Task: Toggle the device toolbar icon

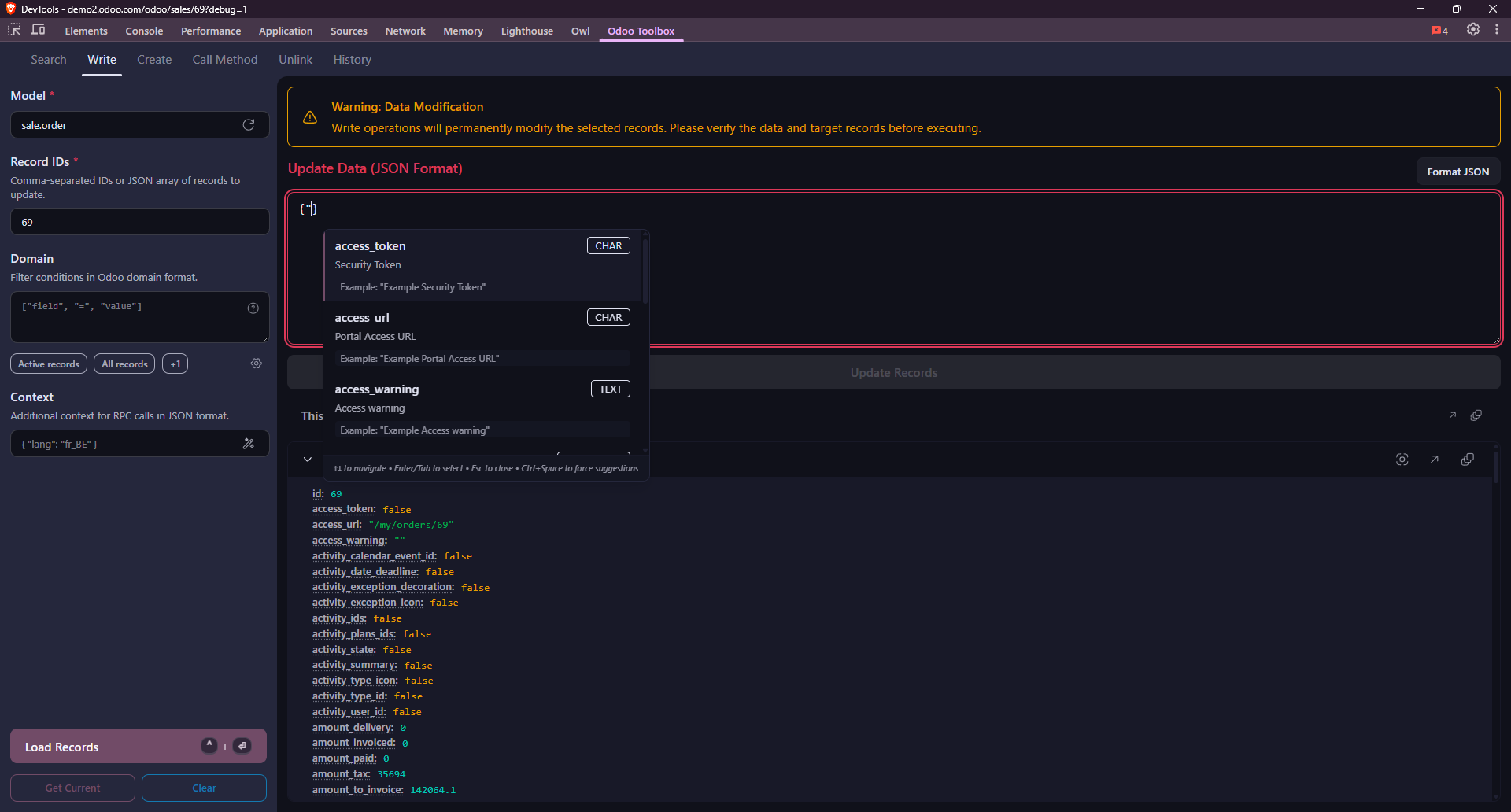Action: (x=38, y=30)
